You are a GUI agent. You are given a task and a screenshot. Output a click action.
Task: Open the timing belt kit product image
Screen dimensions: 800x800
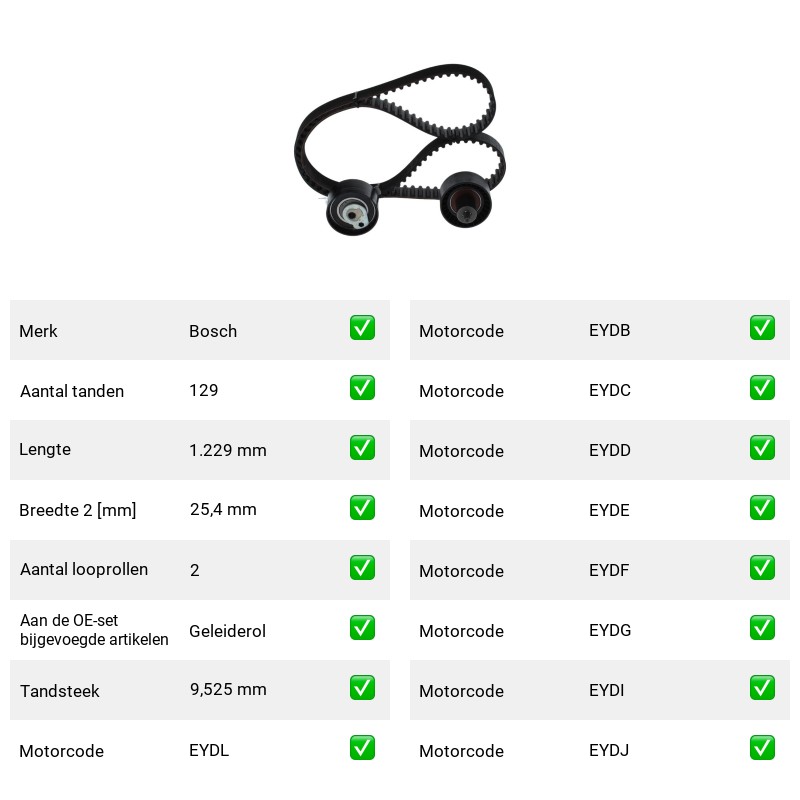400,149
